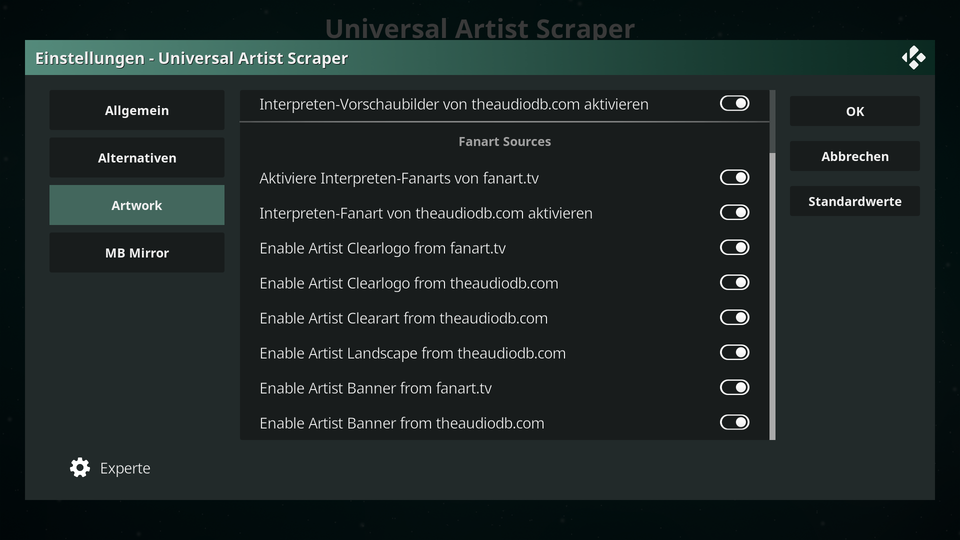Confirm settings with the OK button
Image resolution: width=960 pixels, height=540 pixels.
[x=855, y=111]
